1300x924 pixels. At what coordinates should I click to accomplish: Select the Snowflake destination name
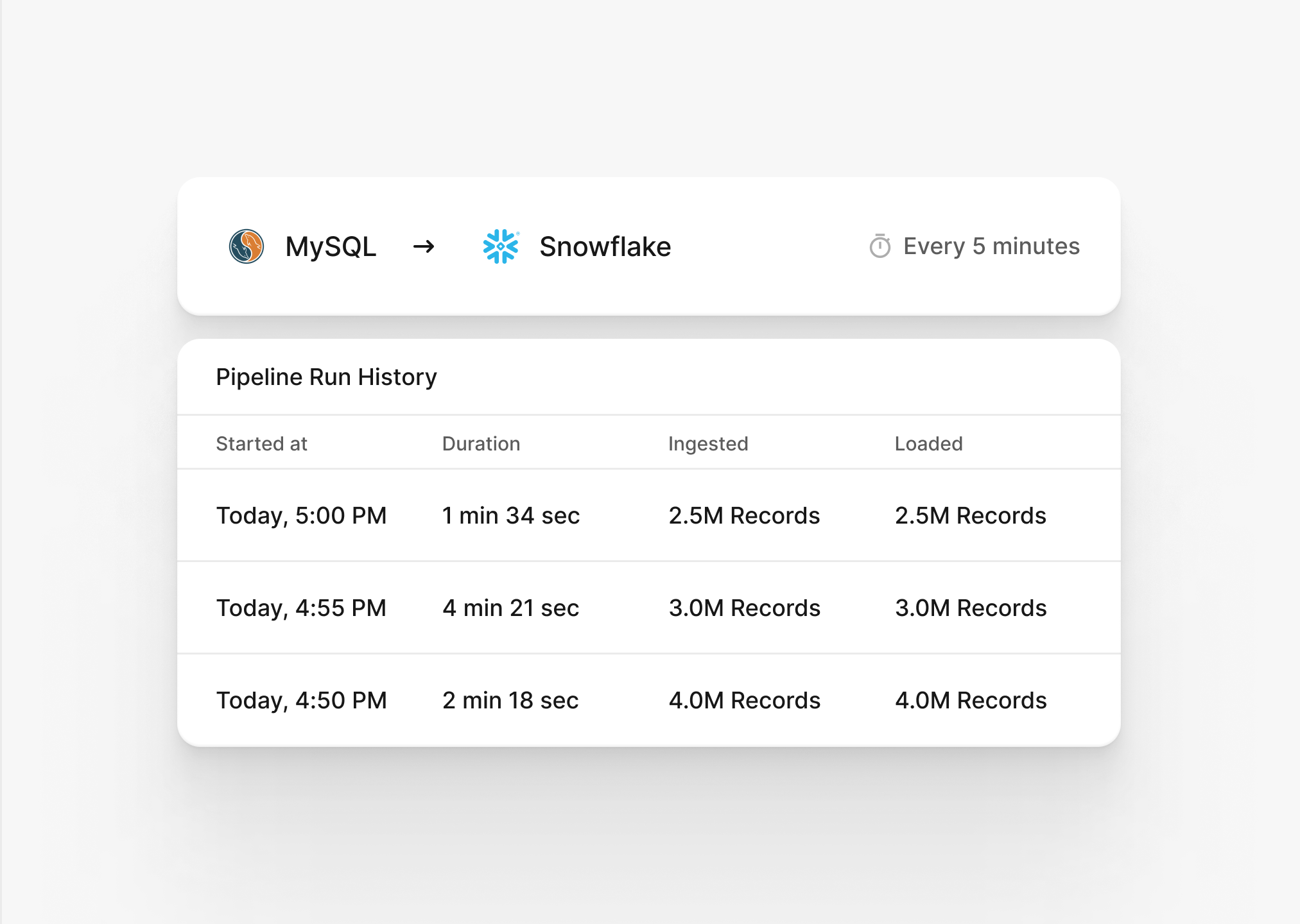[x=605, y=246]
